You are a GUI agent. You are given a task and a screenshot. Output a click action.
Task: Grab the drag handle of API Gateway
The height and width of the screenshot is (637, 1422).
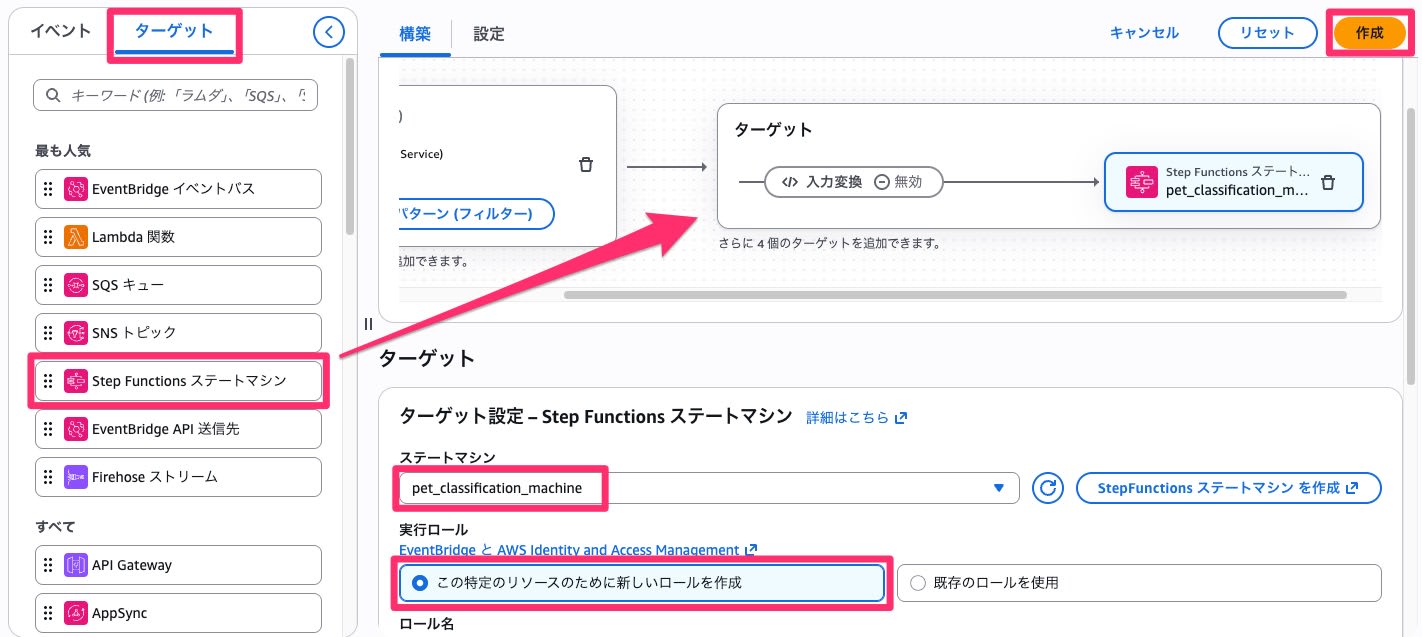click(48, 565)
